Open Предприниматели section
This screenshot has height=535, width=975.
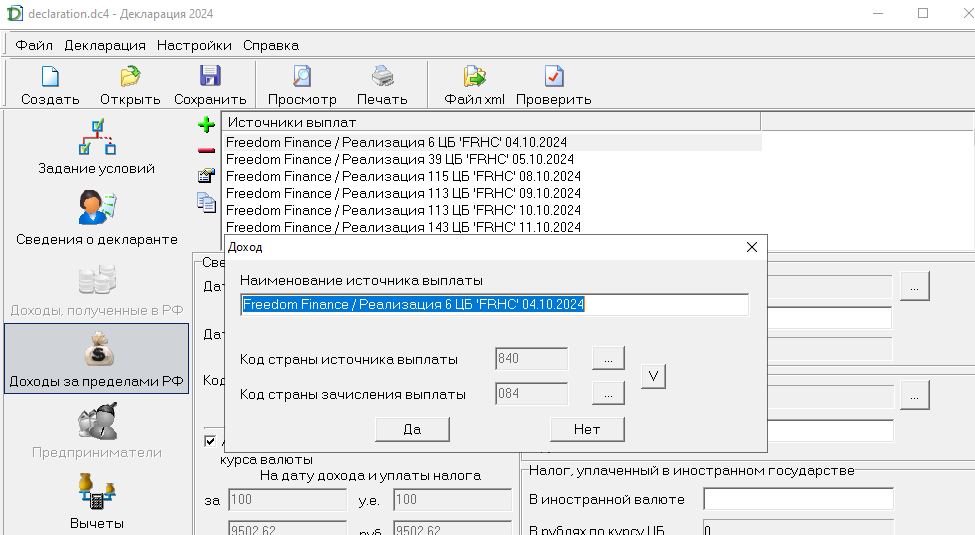[x=96, y=431]
